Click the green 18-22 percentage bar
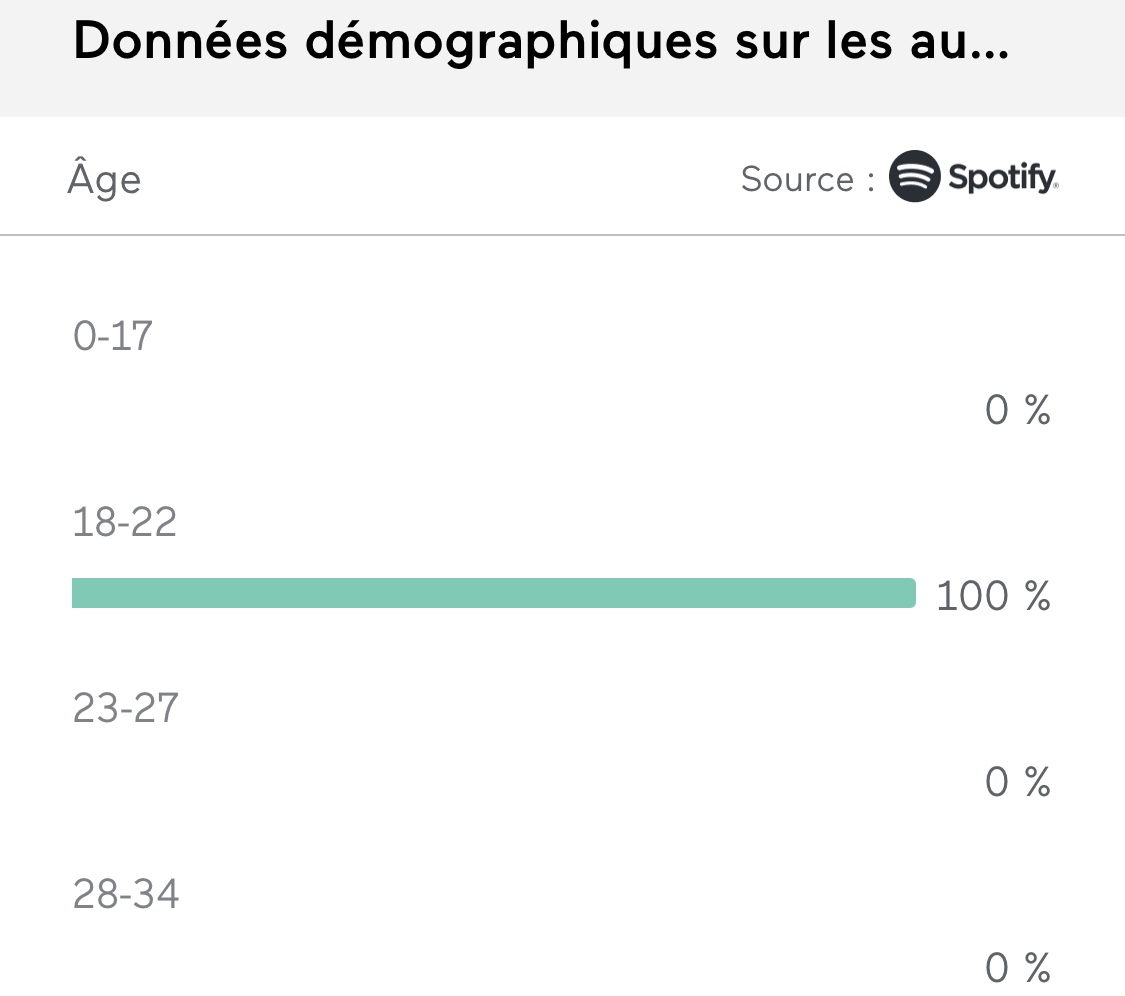Screen dimensions: 1125x996 [493, 593]
